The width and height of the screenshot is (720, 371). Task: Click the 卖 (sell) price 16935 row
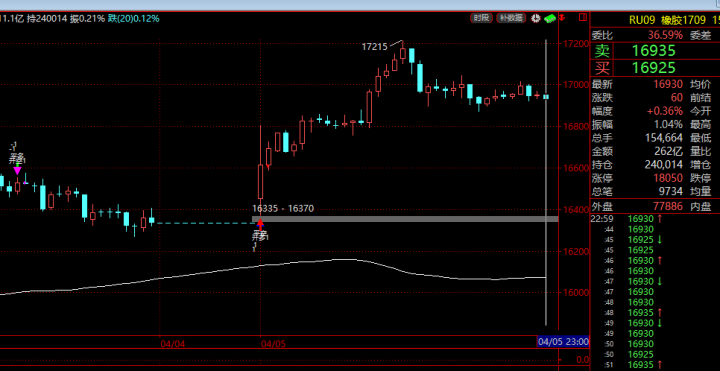click(x=654, y=50)
